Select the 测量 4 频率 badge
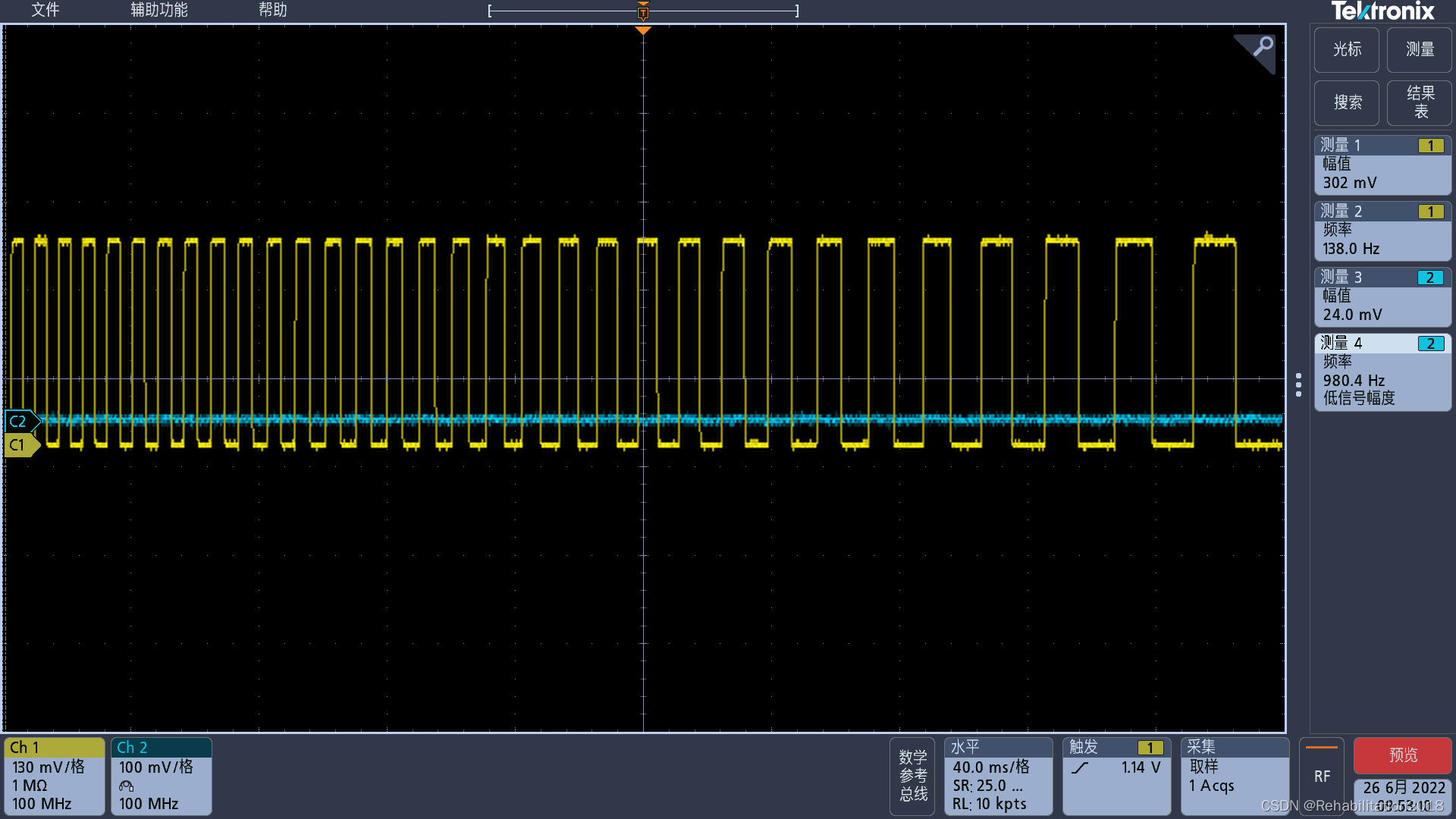 pyautogui.click(x=1382, y=372)
